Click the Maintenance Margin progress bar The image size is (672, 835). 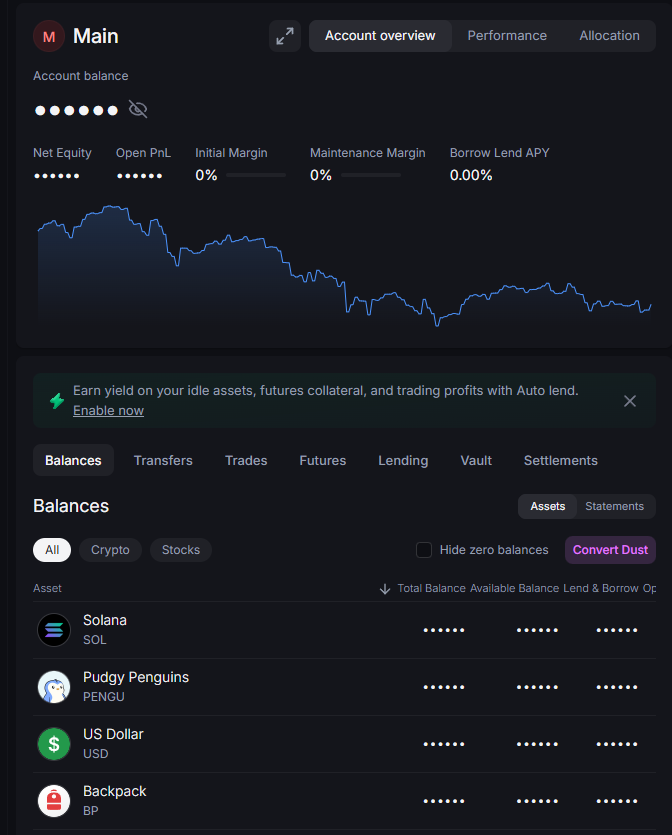click(371, 175)
